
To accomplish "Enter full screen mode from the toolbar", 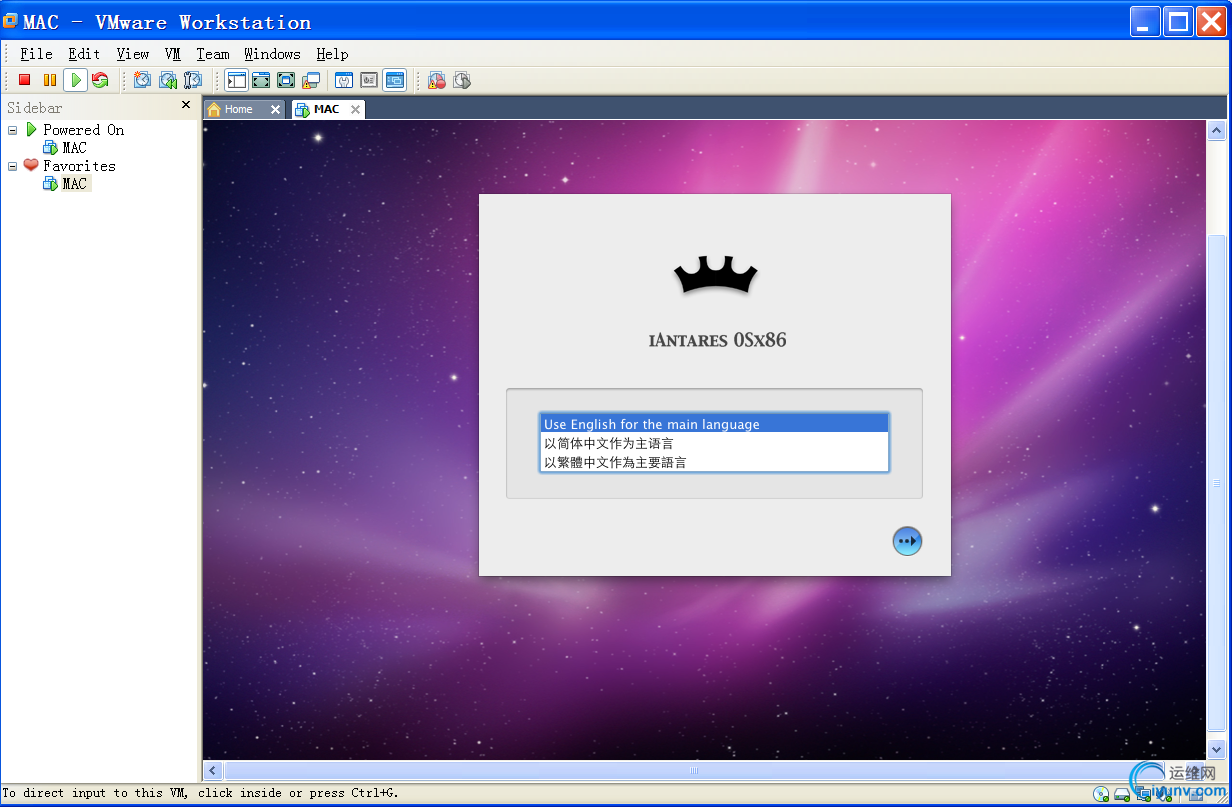I will click(x=286, y=80).
